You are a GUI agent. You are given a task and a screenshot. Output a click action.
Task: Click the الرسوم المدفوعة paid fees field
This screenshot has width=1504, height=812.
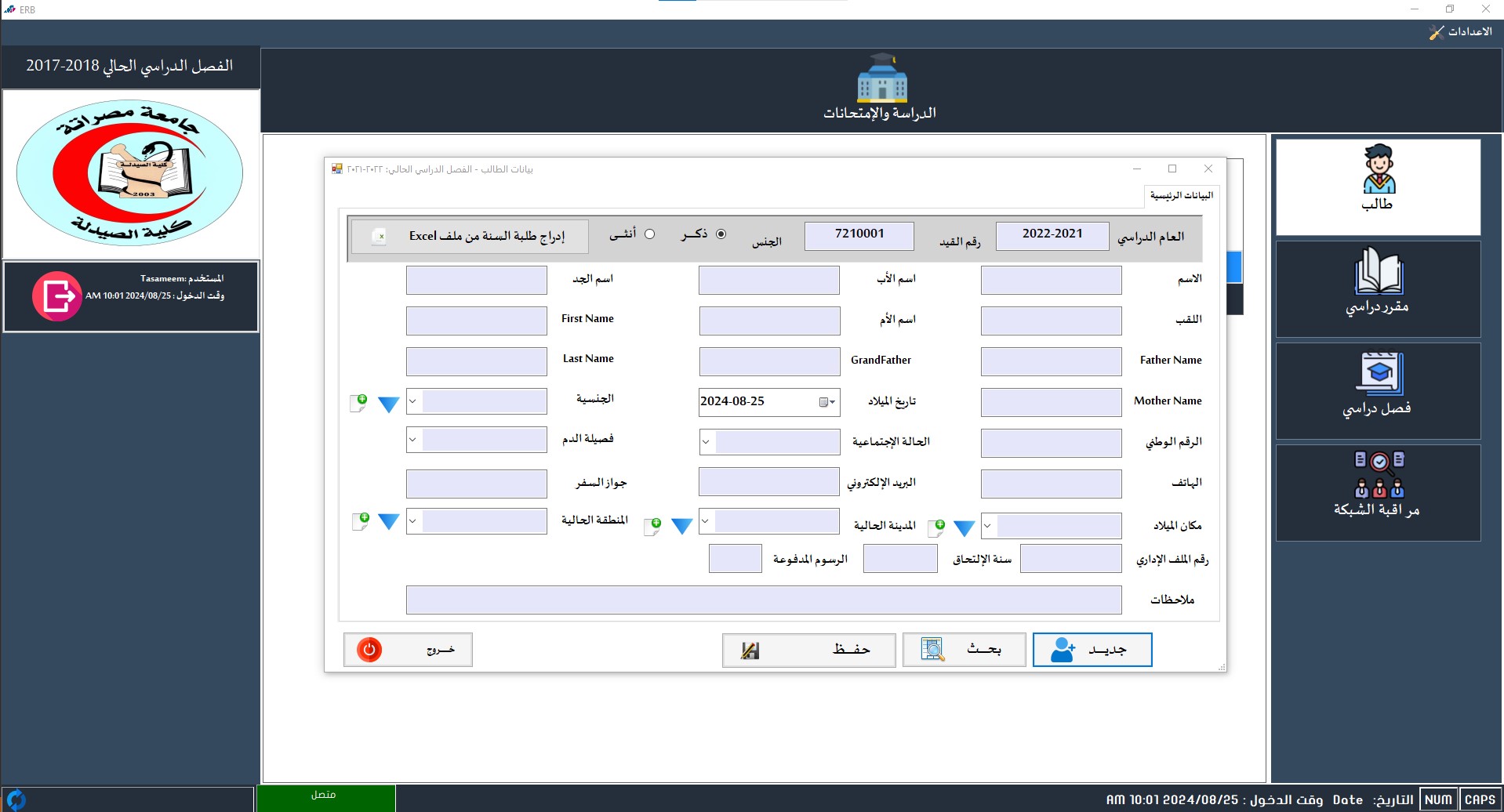pos(736,559)
